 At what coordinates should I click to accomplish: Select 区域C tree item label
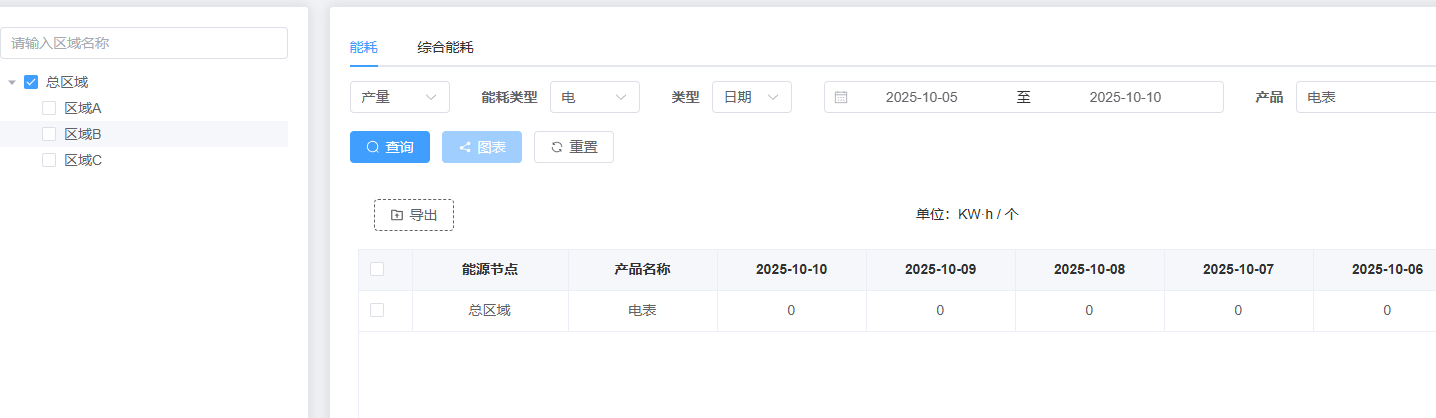click(83, 160)
